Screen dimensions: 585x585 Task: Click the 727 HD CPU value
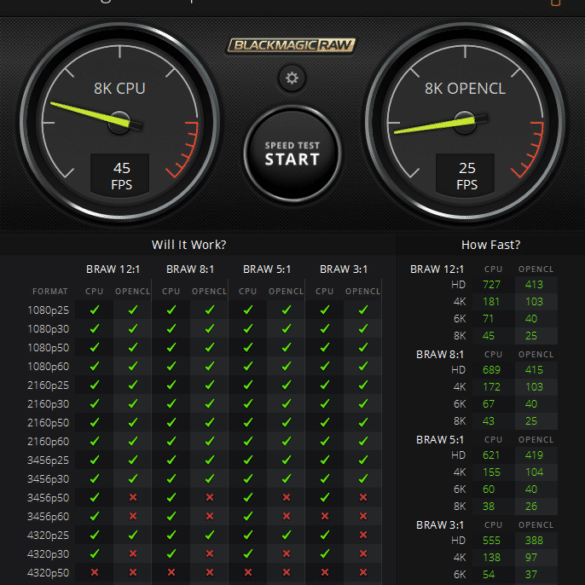pos(491,285)
